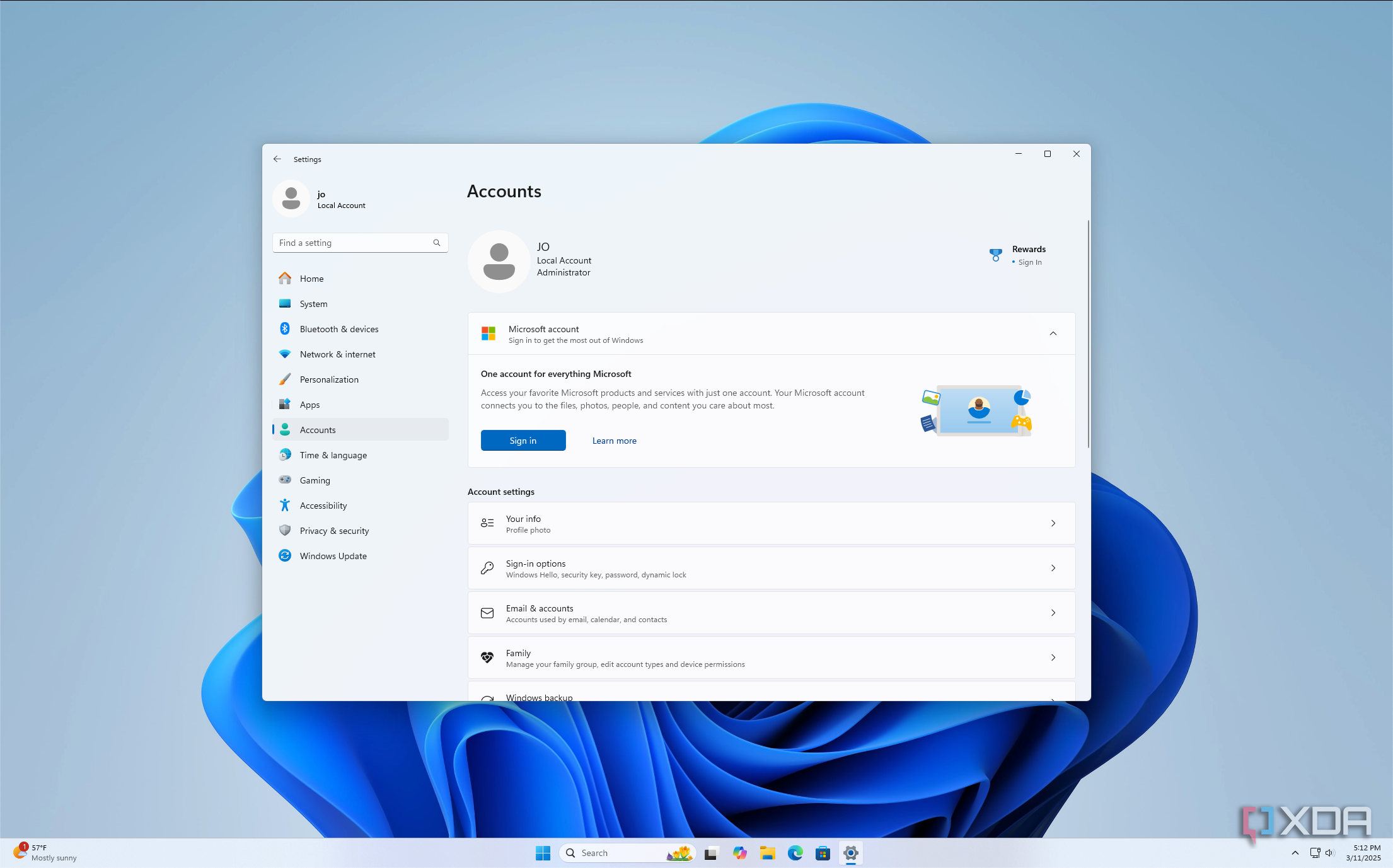Open Time & language settings
1393x868 pixels.
coord(360,455)
